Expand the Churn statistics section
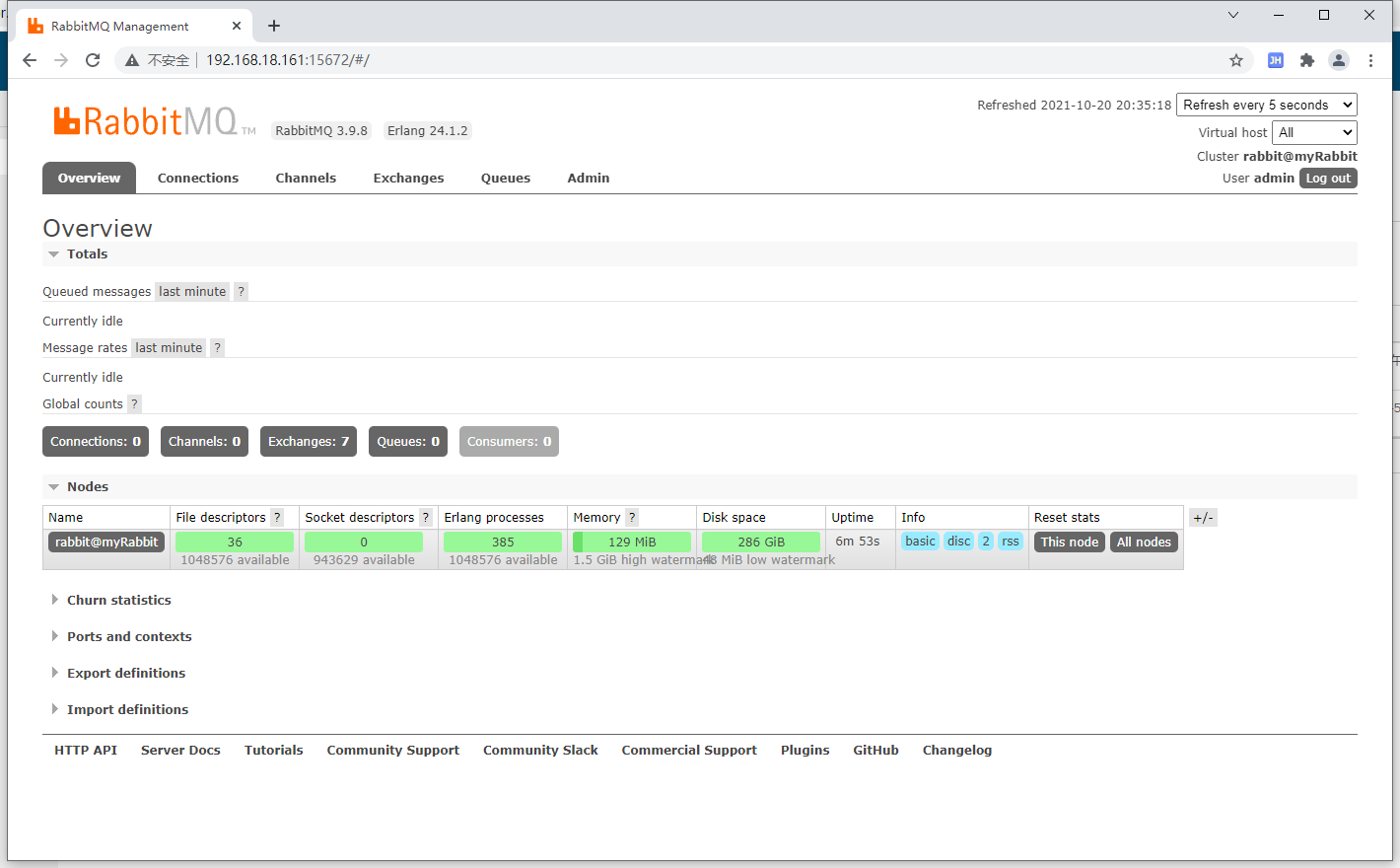 click(x=118, y=600)
